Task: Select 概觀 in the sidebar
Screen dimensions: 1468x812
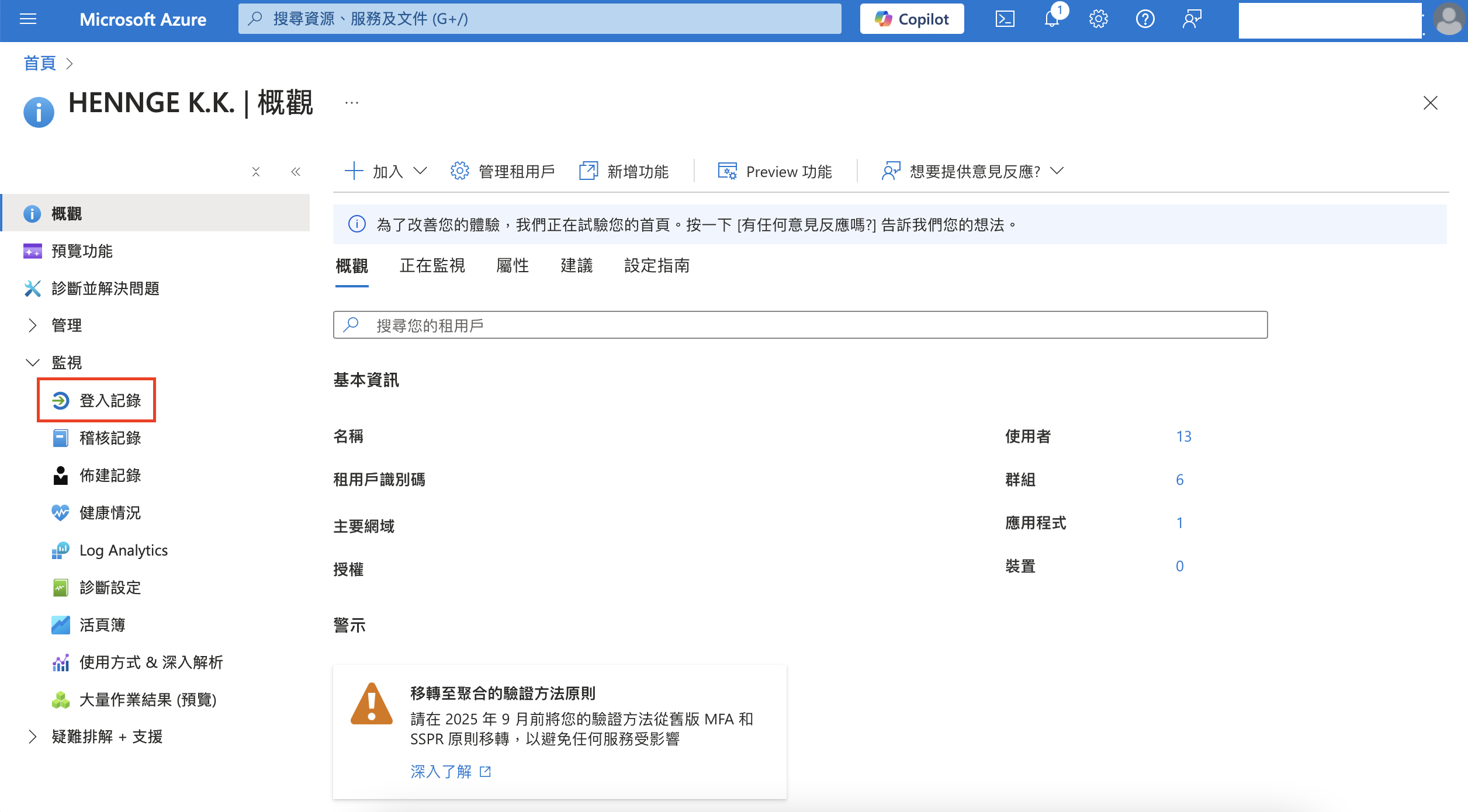Action: (156, 213)
